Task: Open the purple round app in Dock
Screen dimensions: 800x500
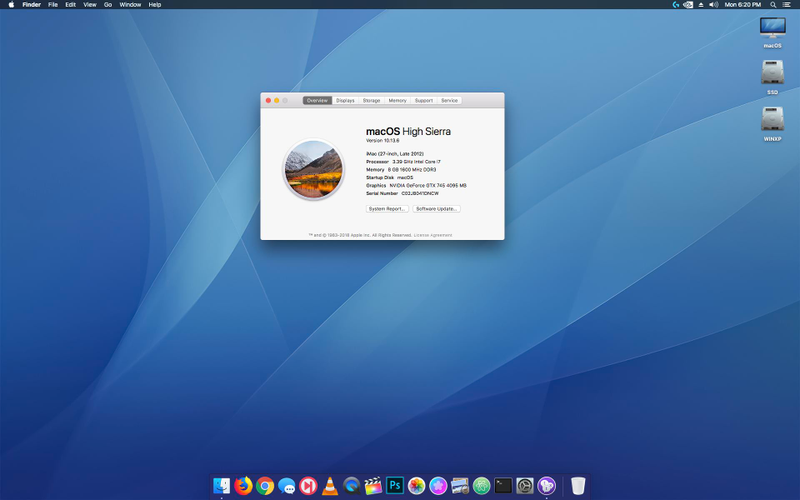Action: [x=546, y=486]
